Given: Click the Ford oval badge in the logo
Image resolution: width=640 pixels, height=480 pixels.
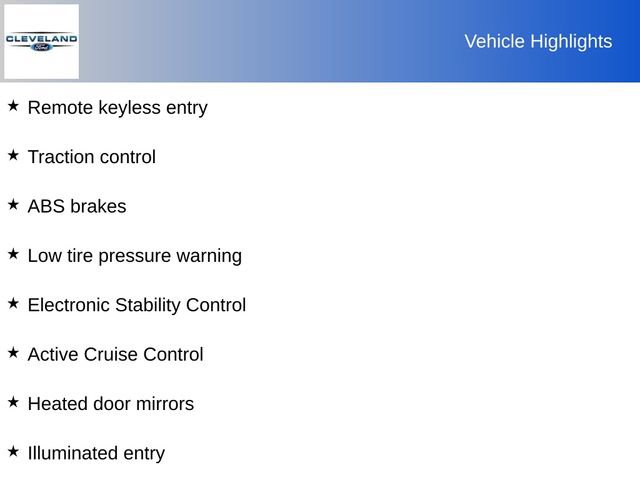Looking at the screenshot, I should (41, 47).
